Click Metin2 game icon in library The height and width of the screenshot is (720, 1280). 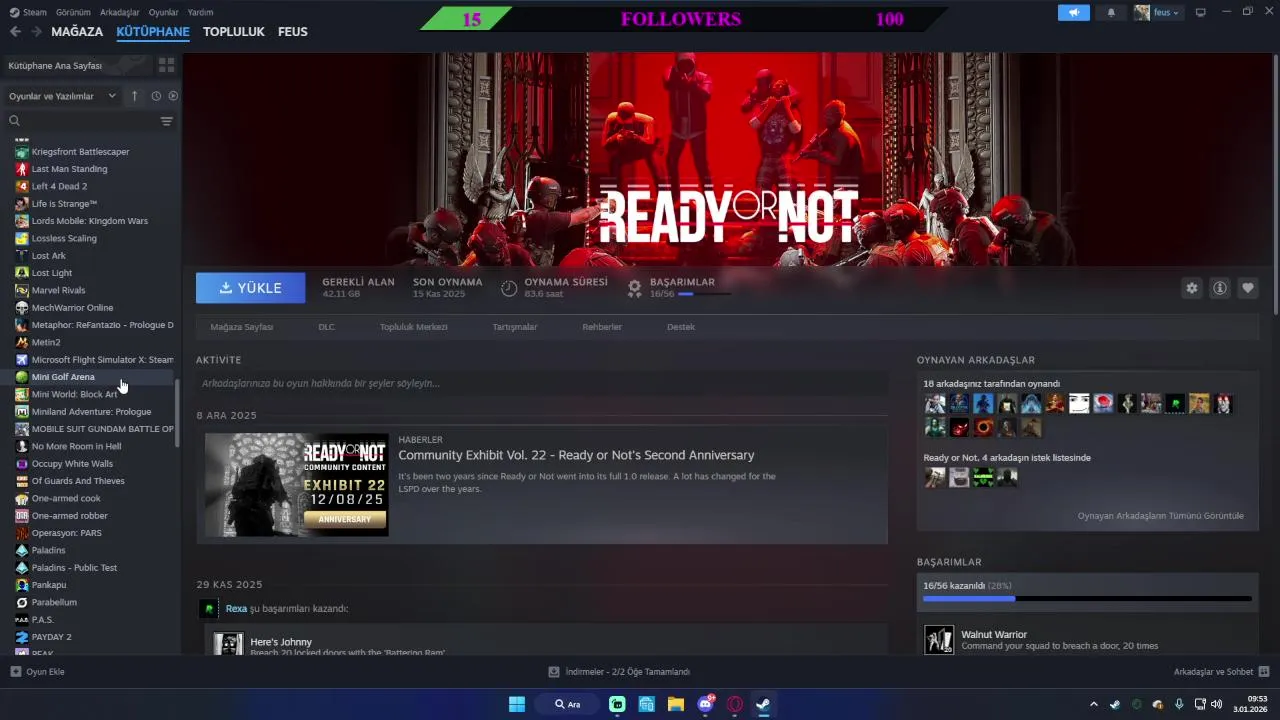[22, 342]
